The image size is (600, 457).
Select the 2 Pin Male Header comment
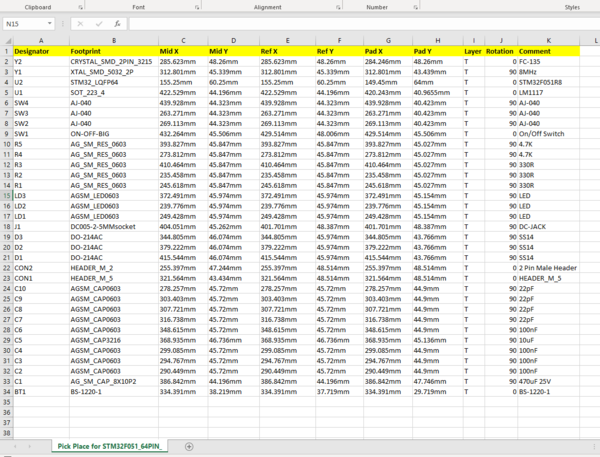548,268
